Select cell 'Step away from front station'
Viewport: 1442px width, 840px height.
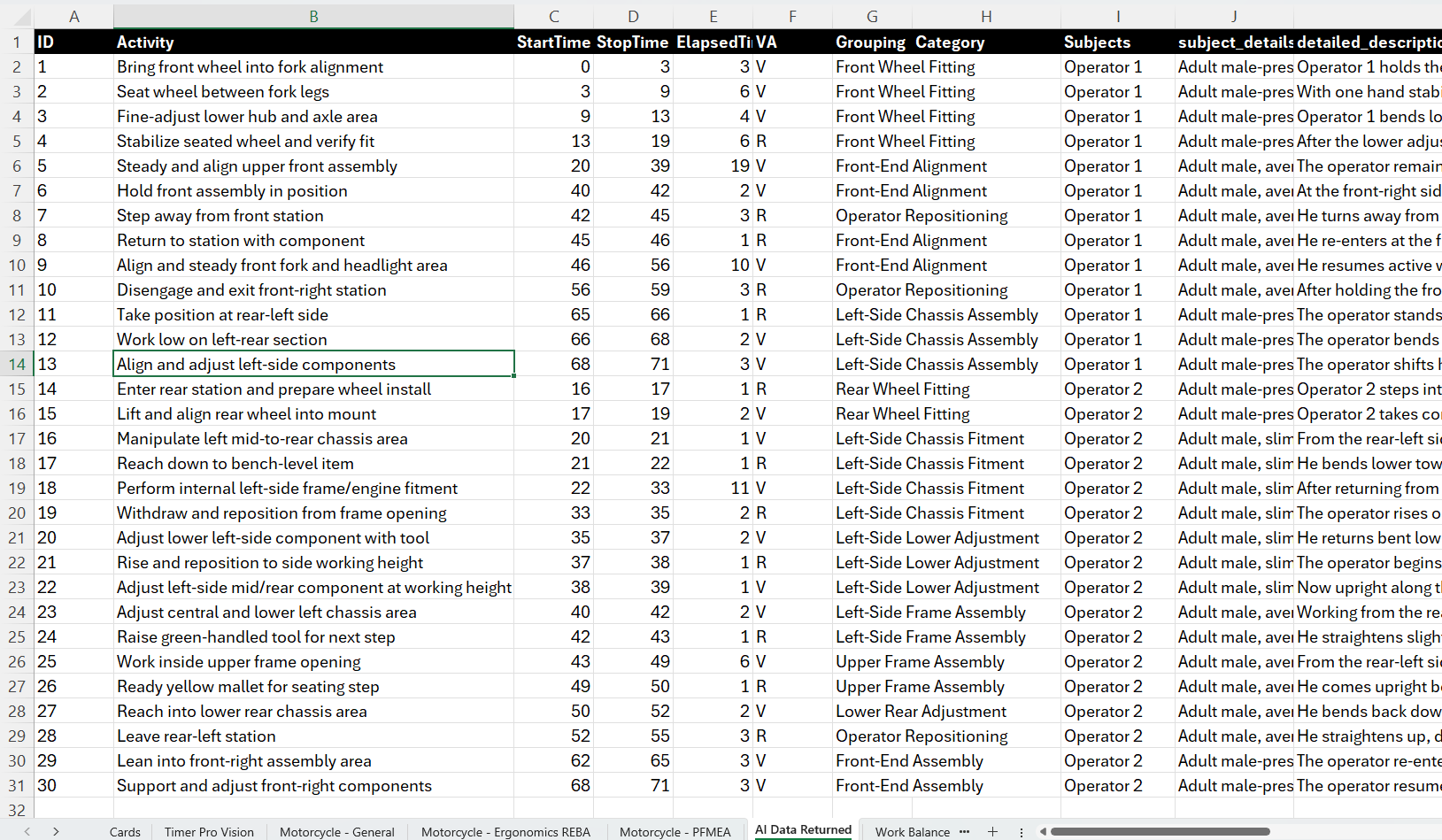tap(313, 215)
